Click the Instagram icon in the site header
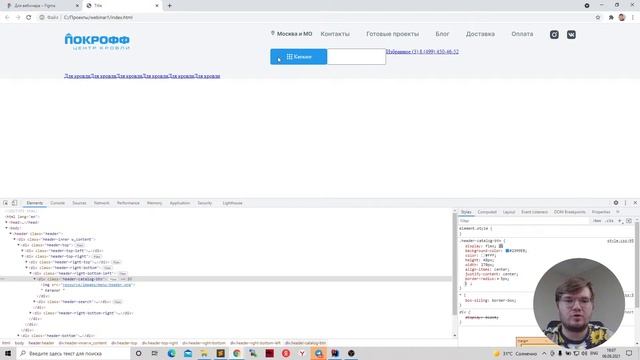Image resolution: width=640 pixels, height=360 pixels. tap(554, 35)
